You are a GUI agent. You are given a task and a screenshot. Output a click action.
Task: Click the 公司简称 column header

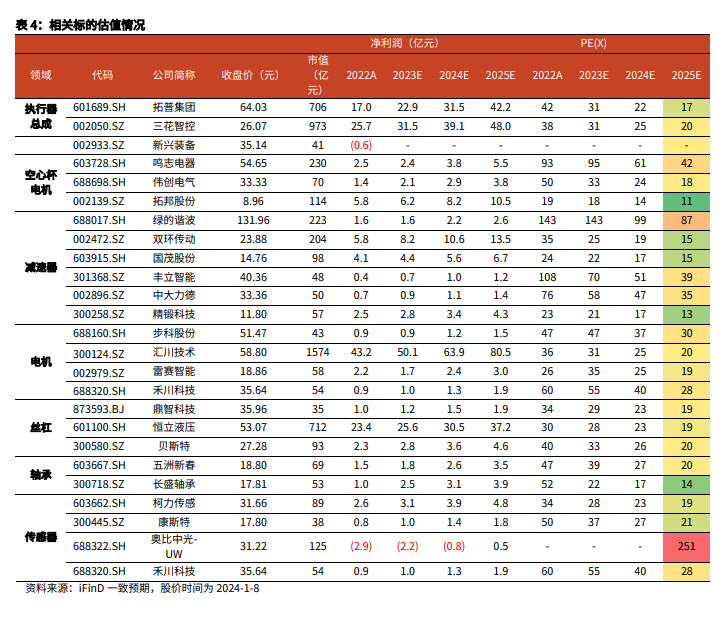click(x=174, y=75)
